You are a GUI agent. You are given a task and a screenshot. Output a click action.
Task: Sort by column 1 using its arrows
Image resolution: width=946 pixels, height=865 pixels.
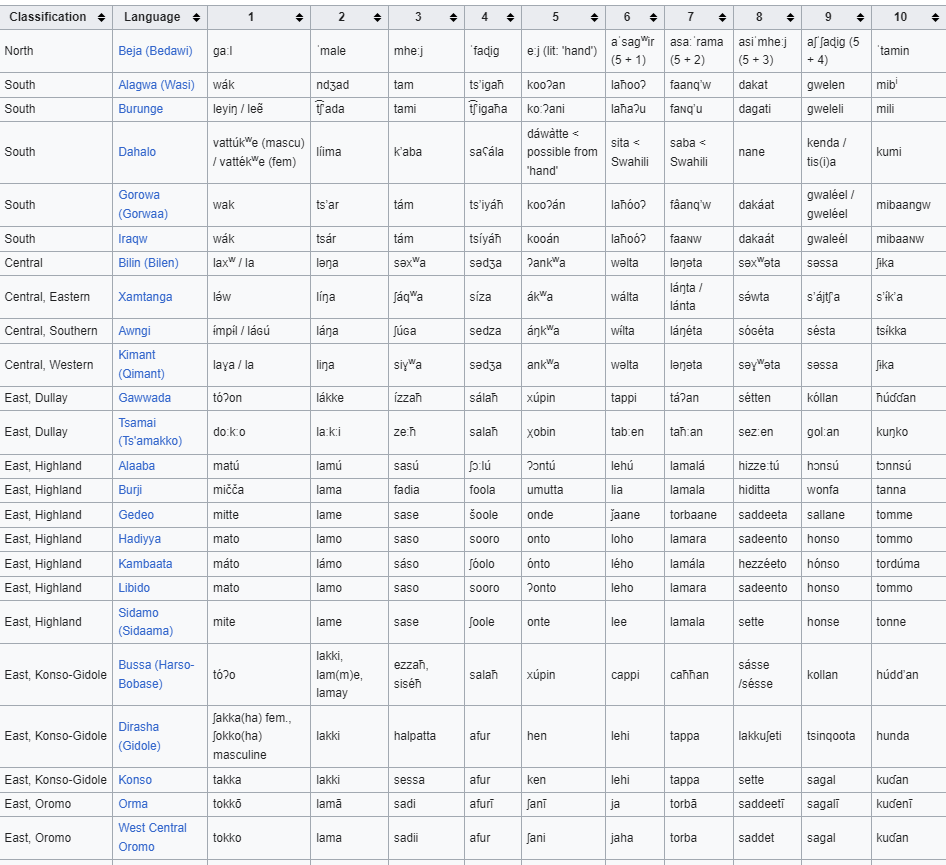click(x=299, y=17)
